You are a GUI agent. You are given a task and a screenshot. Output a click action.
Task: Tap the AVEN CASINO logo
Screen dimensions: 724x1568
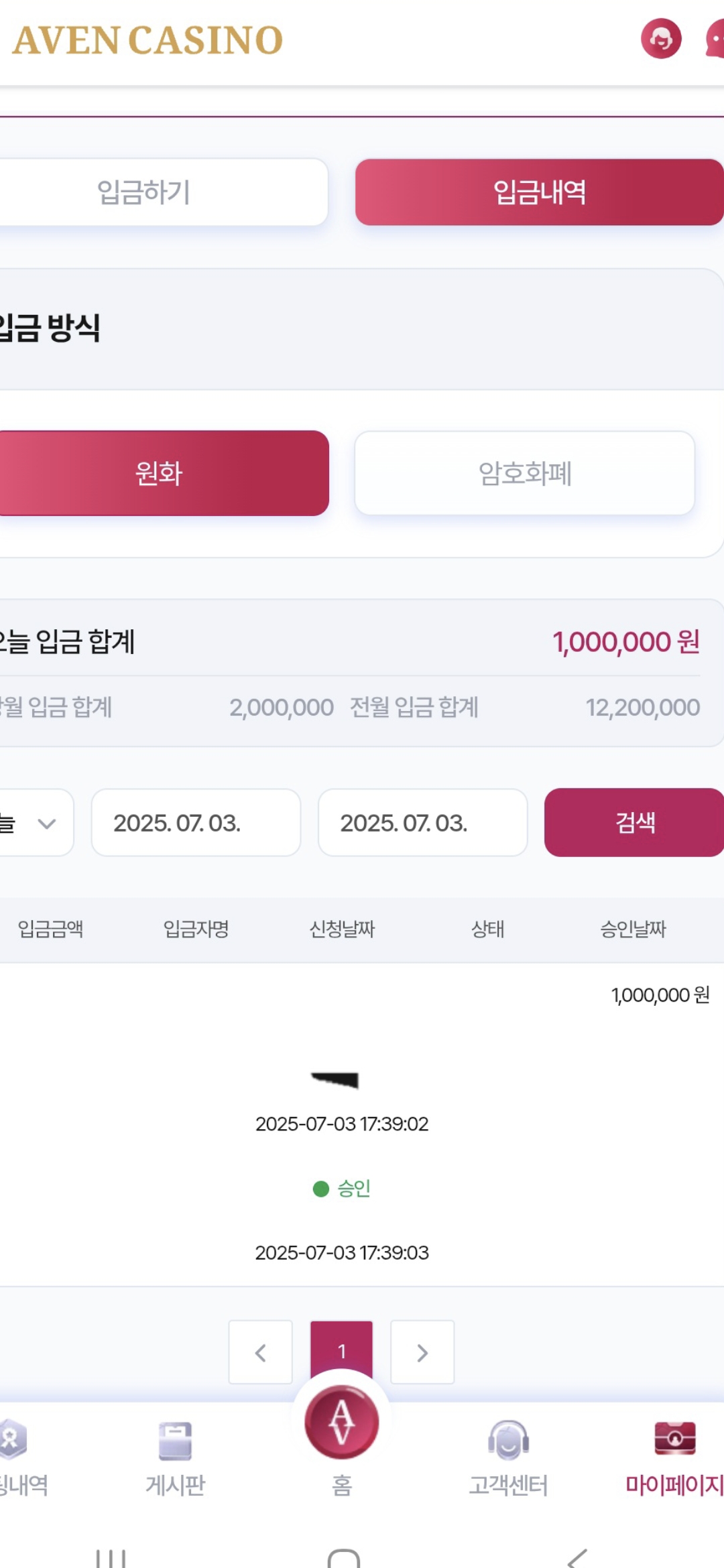147,40
